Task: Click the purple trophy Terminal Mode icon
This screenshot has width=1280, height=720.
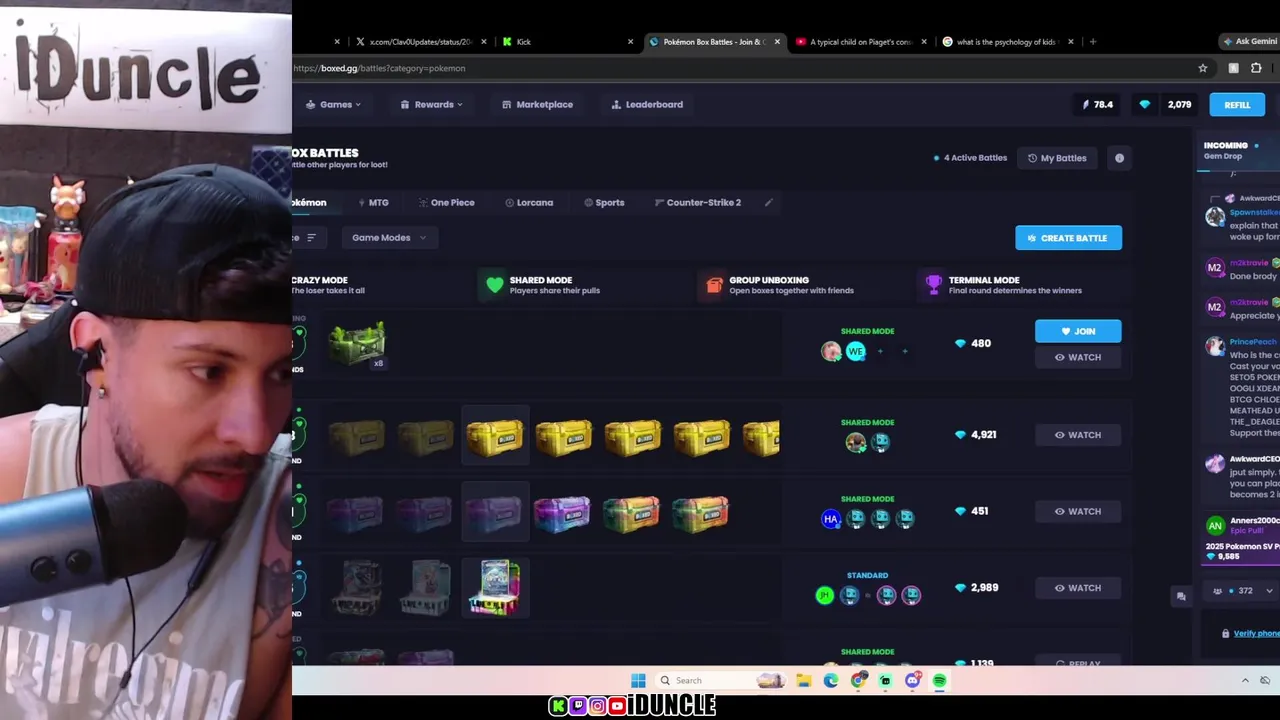Action: (x=933, y=285)
